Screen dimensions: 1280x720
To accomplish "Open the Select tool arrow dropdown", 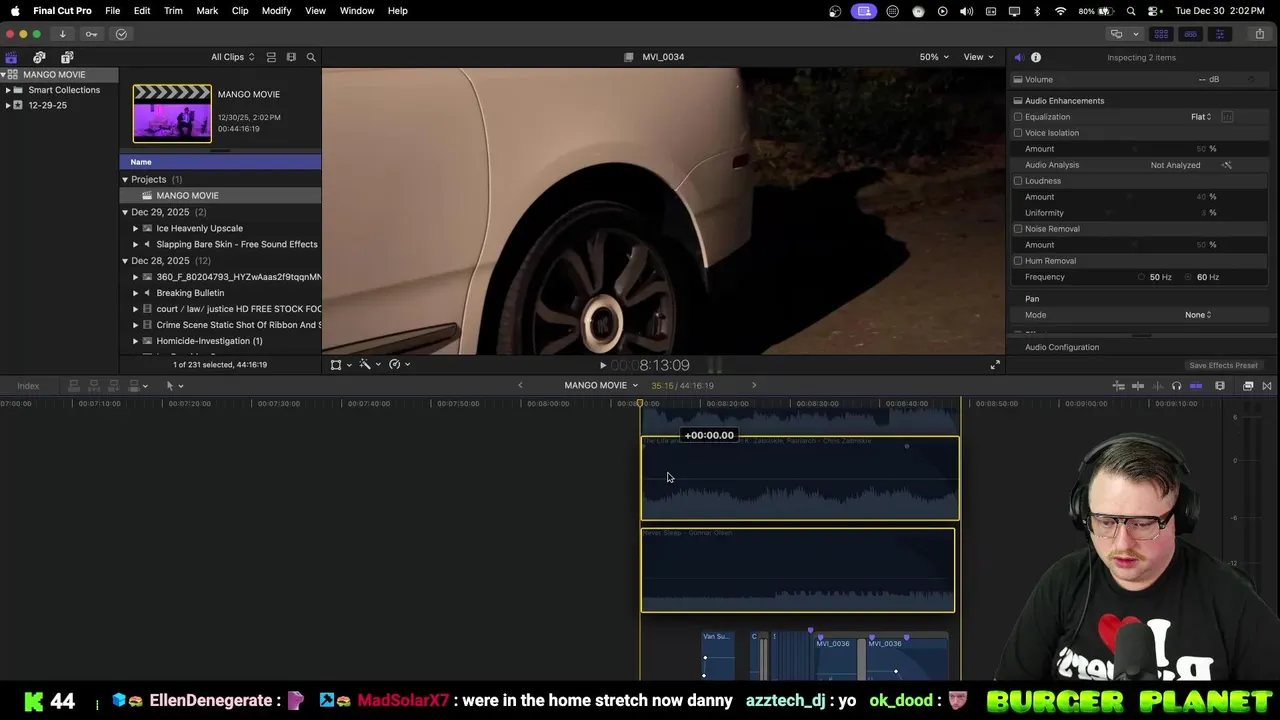I will coord(174,386).
